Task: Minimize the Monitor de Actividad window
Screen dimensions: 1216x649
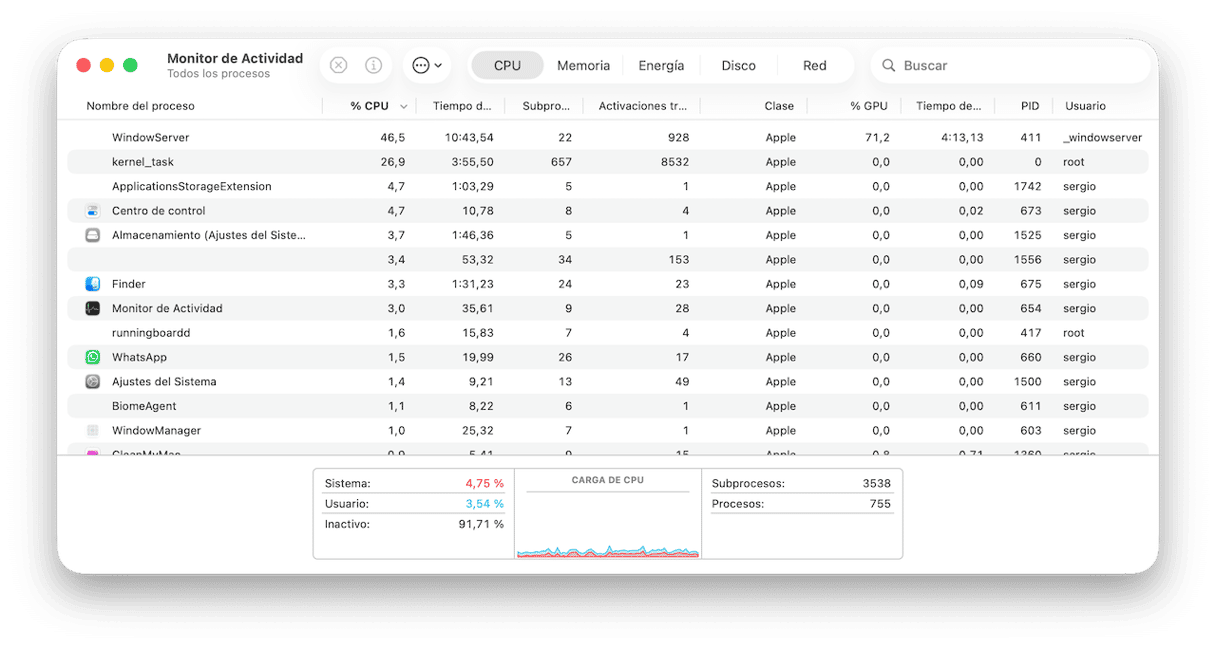Action: coord(106,65)
